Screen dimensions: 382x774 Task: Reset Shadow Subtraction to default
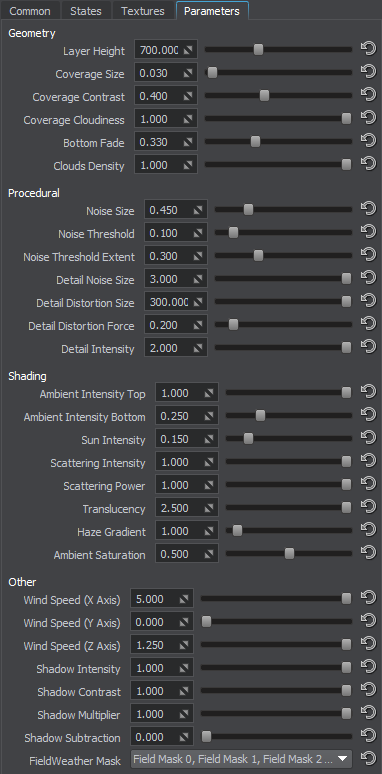point(368,736)
